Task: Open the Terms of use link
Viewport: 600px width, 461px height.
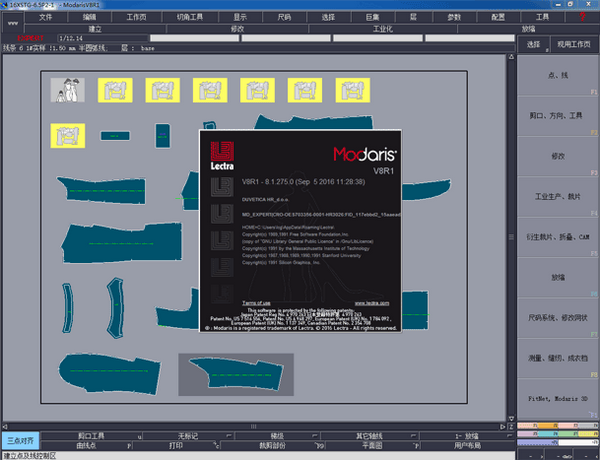Action: 256,303
